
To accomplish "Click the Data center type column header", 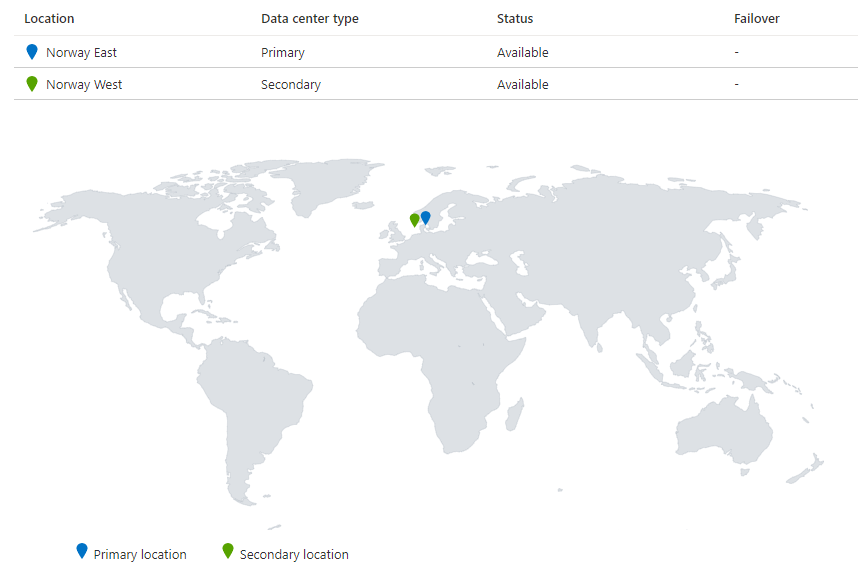I will pos(309,19).
